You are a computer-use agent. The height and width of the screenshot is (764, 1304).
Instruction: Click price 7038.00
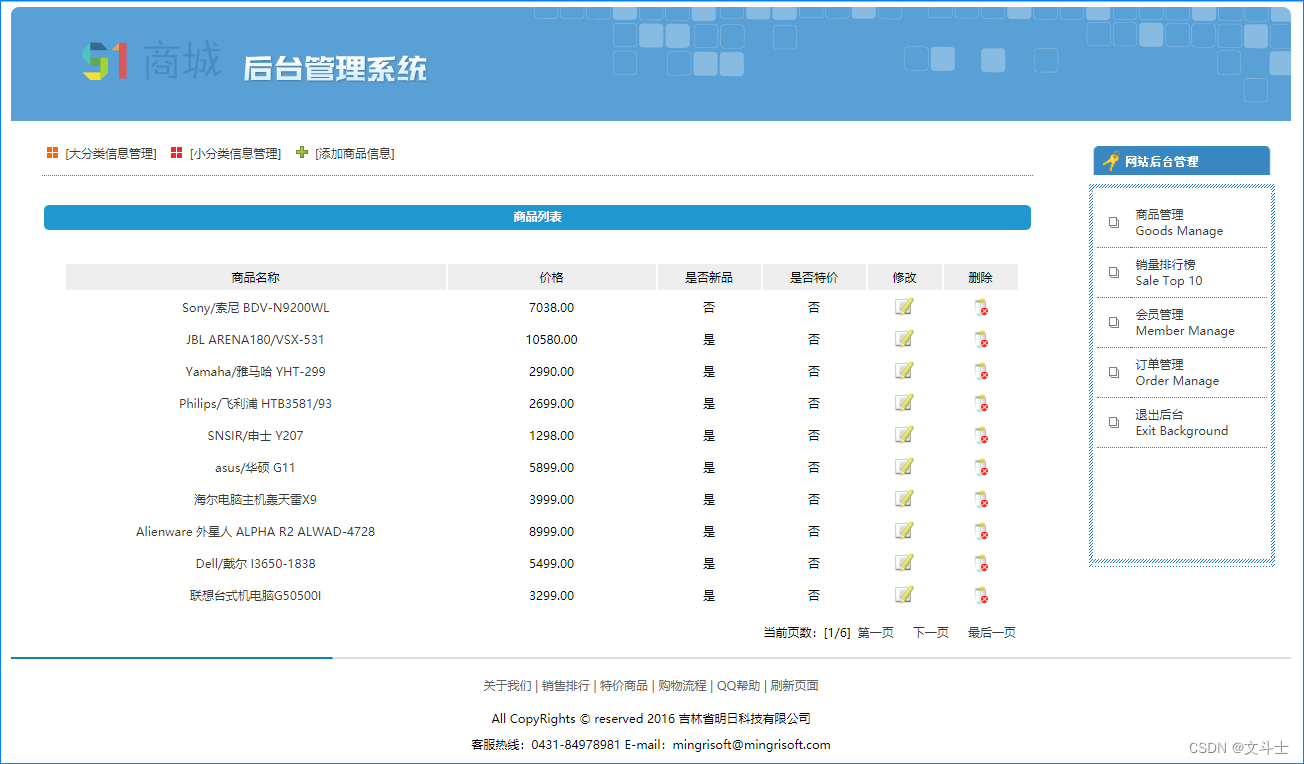pyautogui.click(x=552, y=308)
